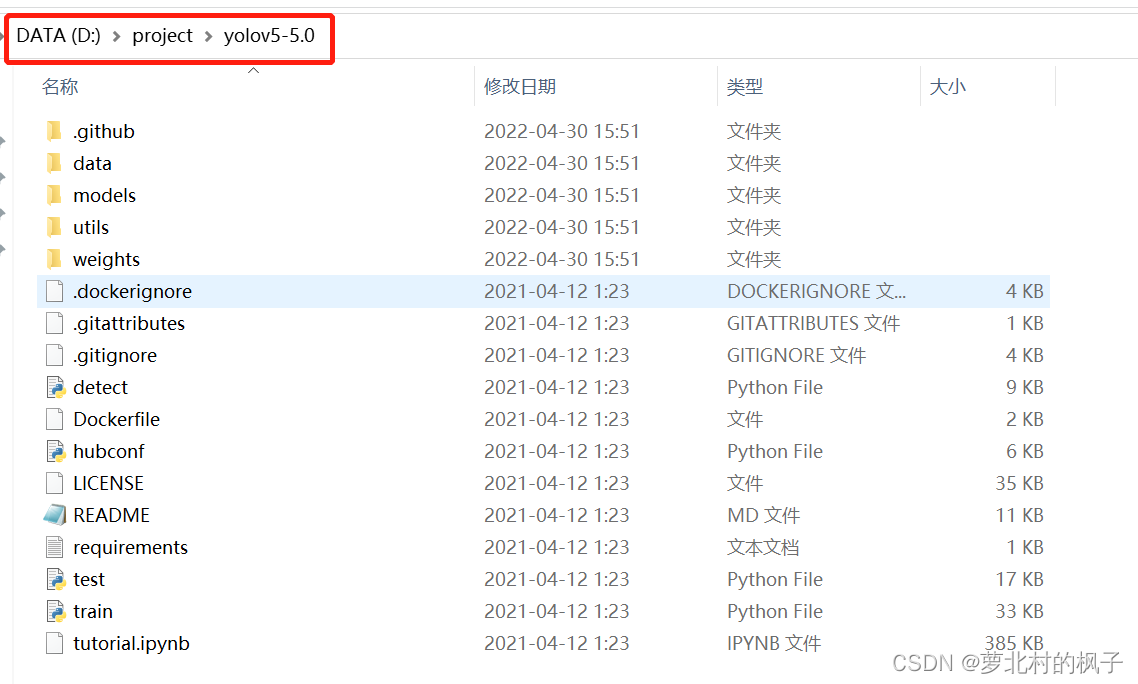
Task: Select the train file name
Action: (x=93, y=611)
